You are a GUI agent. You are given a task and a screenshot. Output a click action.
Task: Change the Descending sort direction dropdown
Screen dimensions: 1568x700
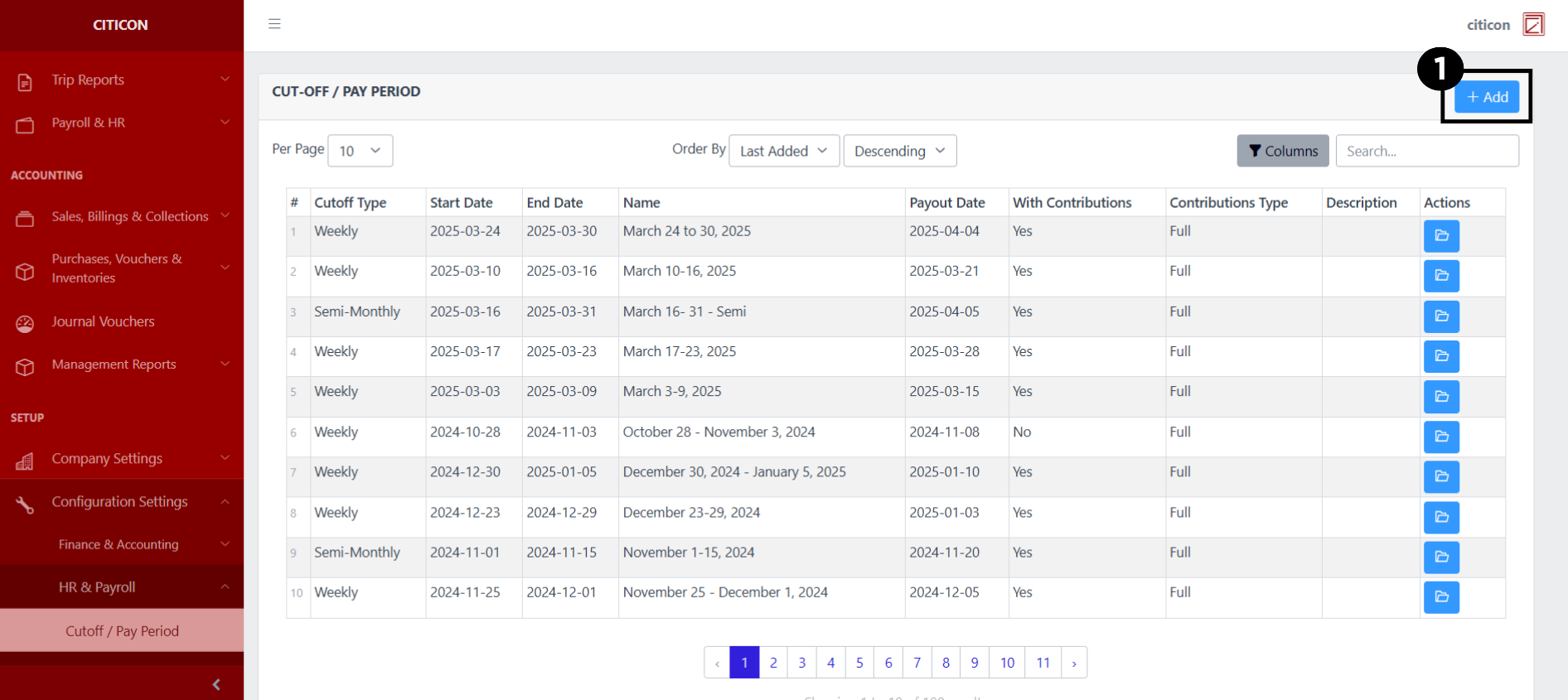[x=899, y=151]
